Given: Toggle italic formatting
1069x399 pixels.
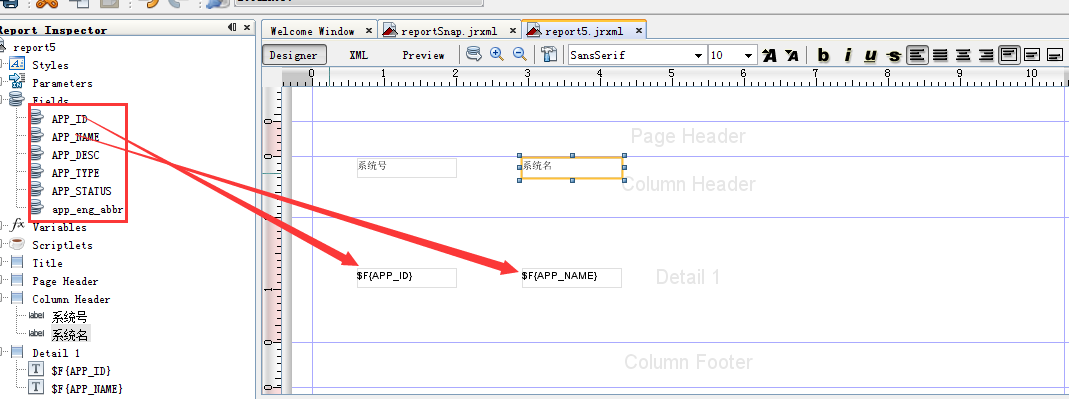Looking at the screenshot, I should point(847,55).
